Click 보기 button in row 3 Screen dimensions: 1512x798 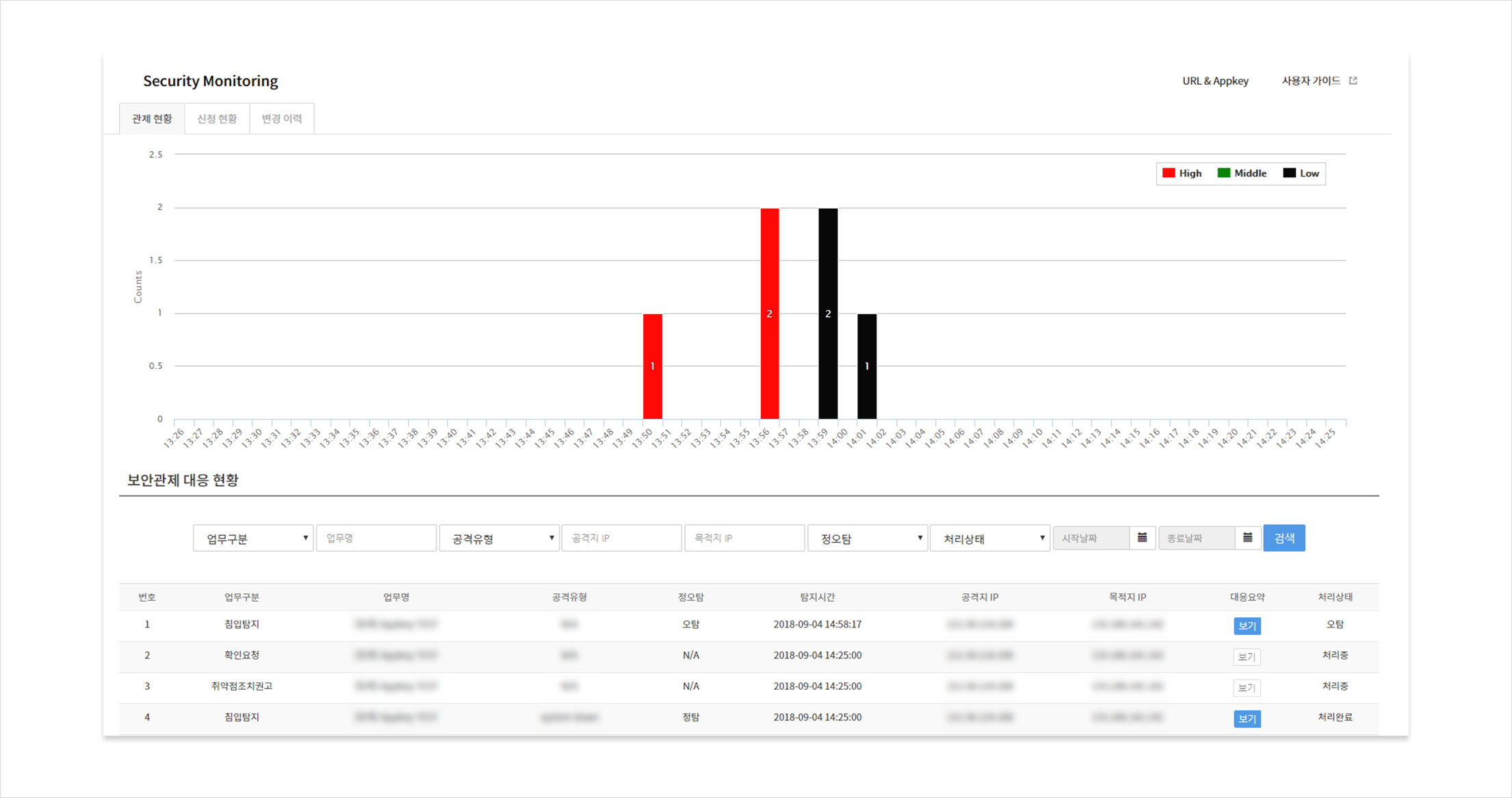tap(1247, 688)
